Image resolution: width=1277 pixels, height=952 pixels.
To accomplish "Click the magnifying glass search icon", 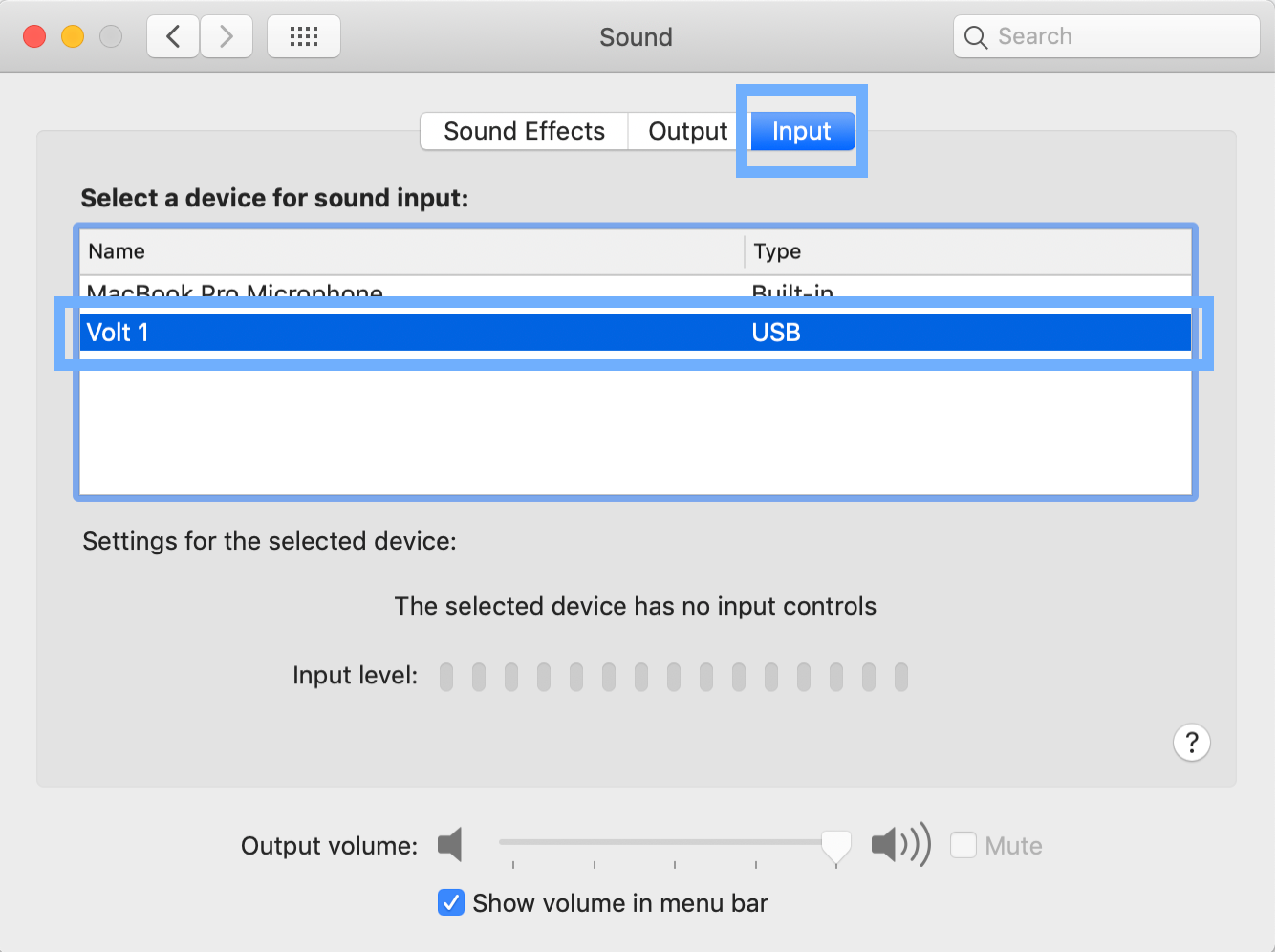I will [975, 36].
